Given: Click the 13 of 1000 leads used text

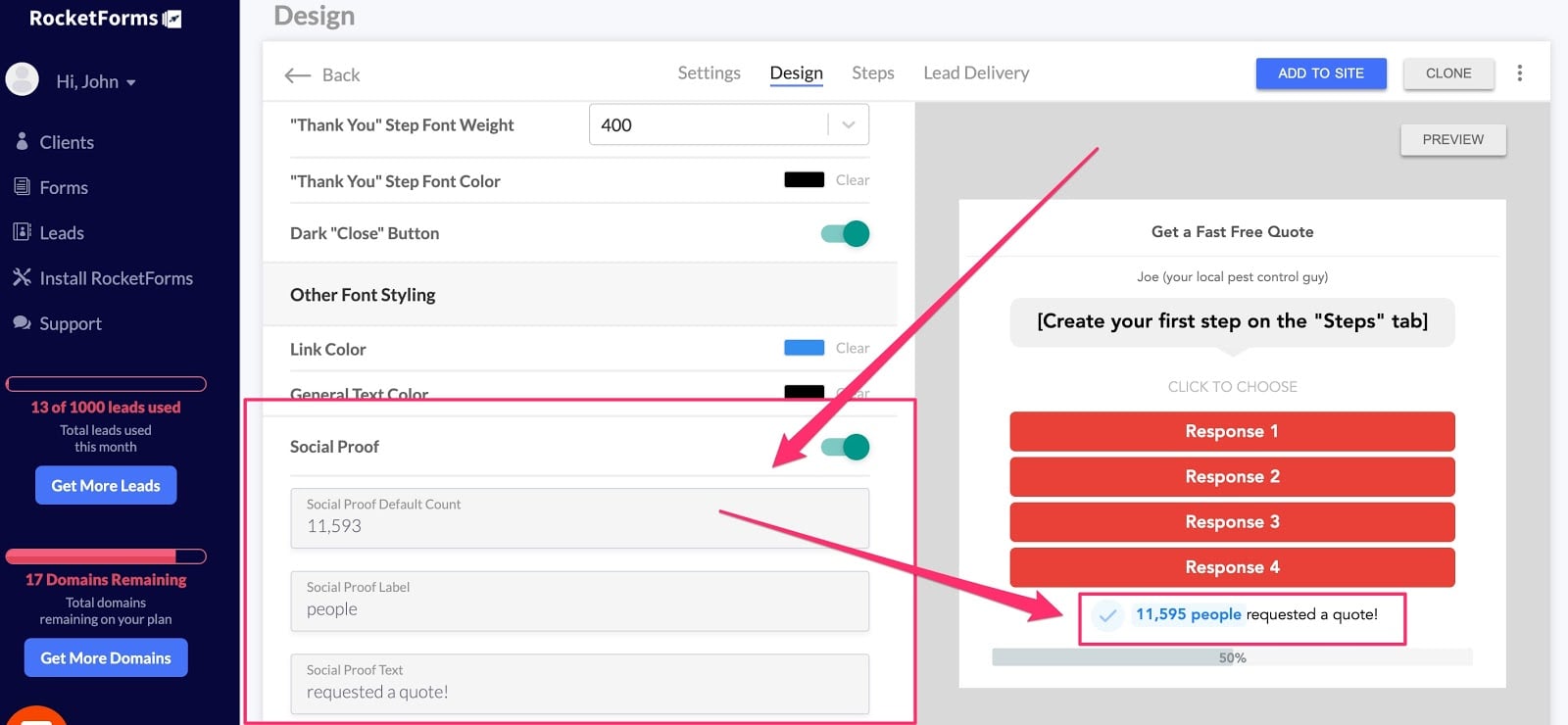Looking at the screenshot, I should coord(106,408).
